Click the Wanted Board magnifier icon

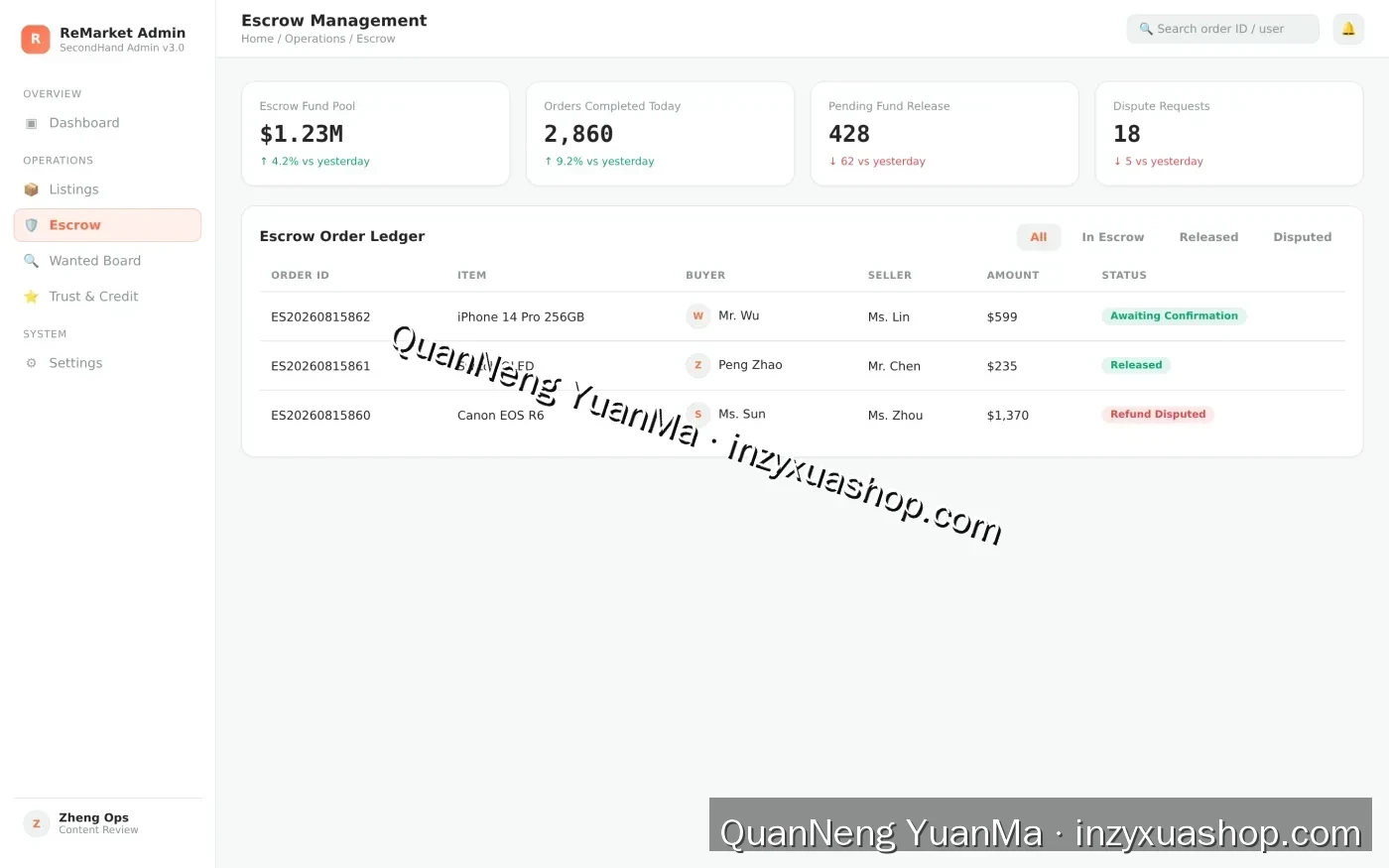(x=31, y=261)
